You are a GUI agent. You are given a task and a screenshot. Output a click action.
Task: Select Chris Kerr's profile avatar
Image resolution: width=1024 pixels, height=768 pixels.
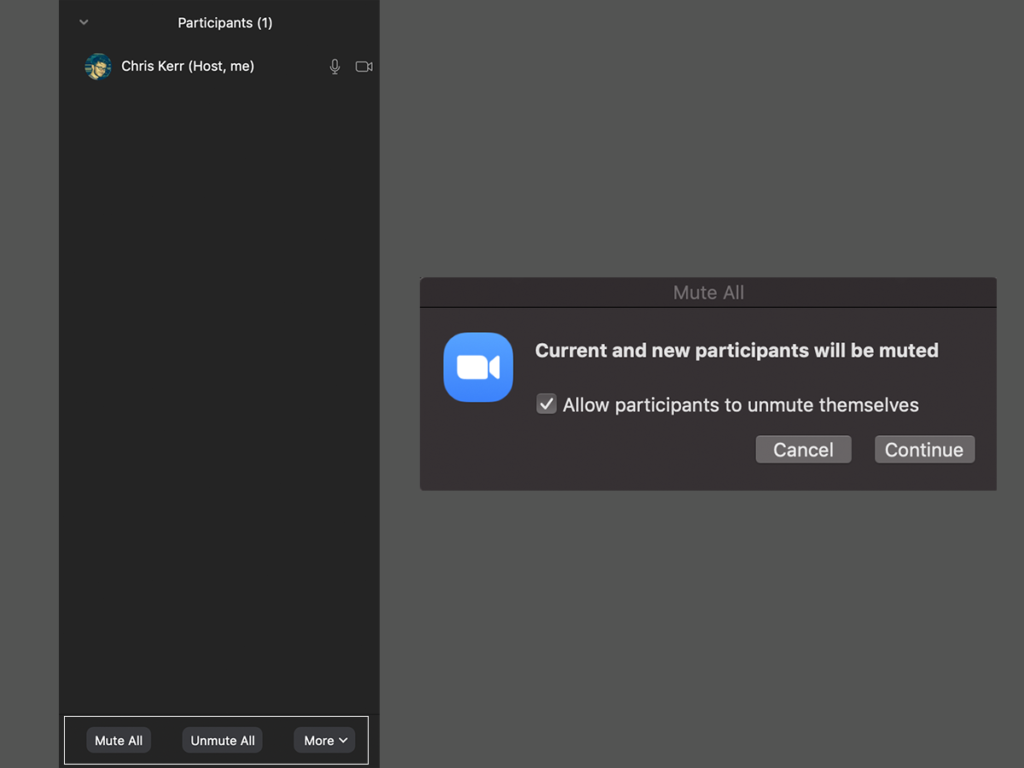[98, 67]
